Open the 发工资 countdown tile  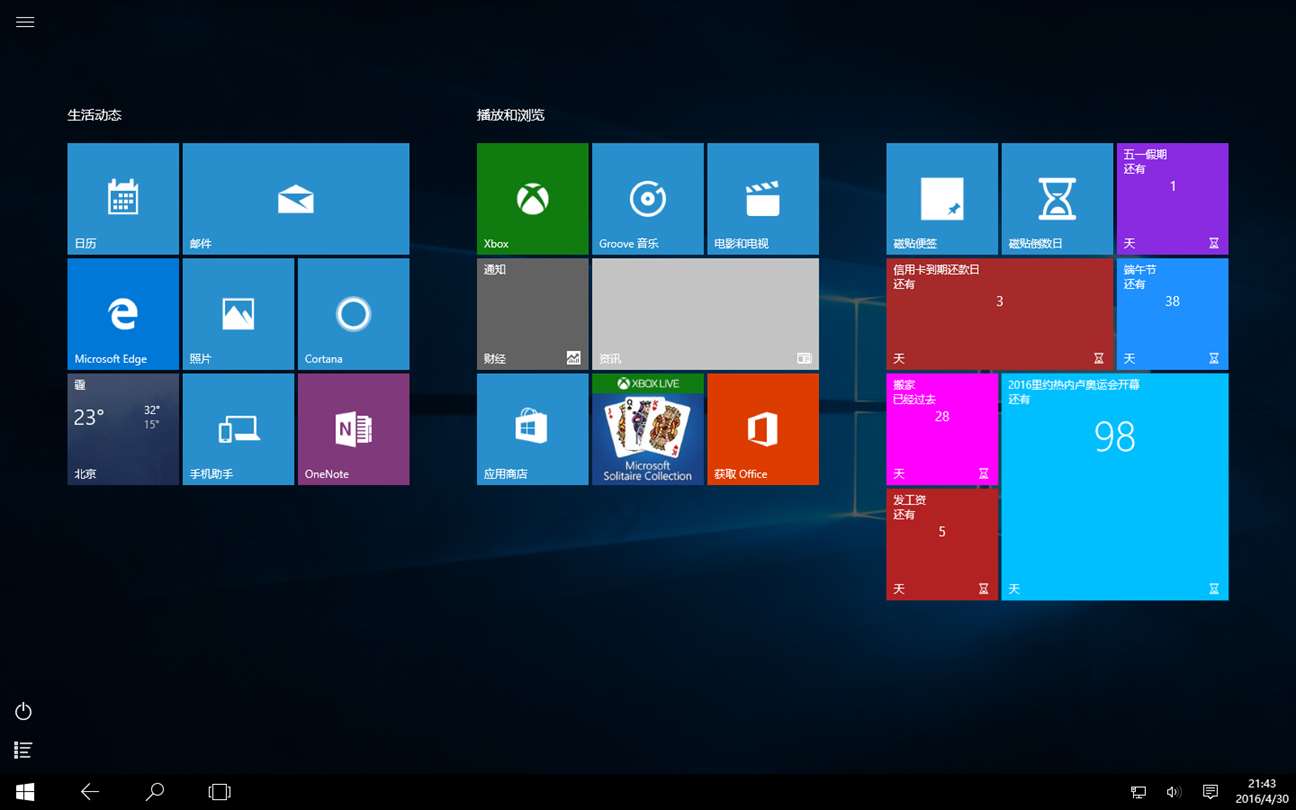942,545
